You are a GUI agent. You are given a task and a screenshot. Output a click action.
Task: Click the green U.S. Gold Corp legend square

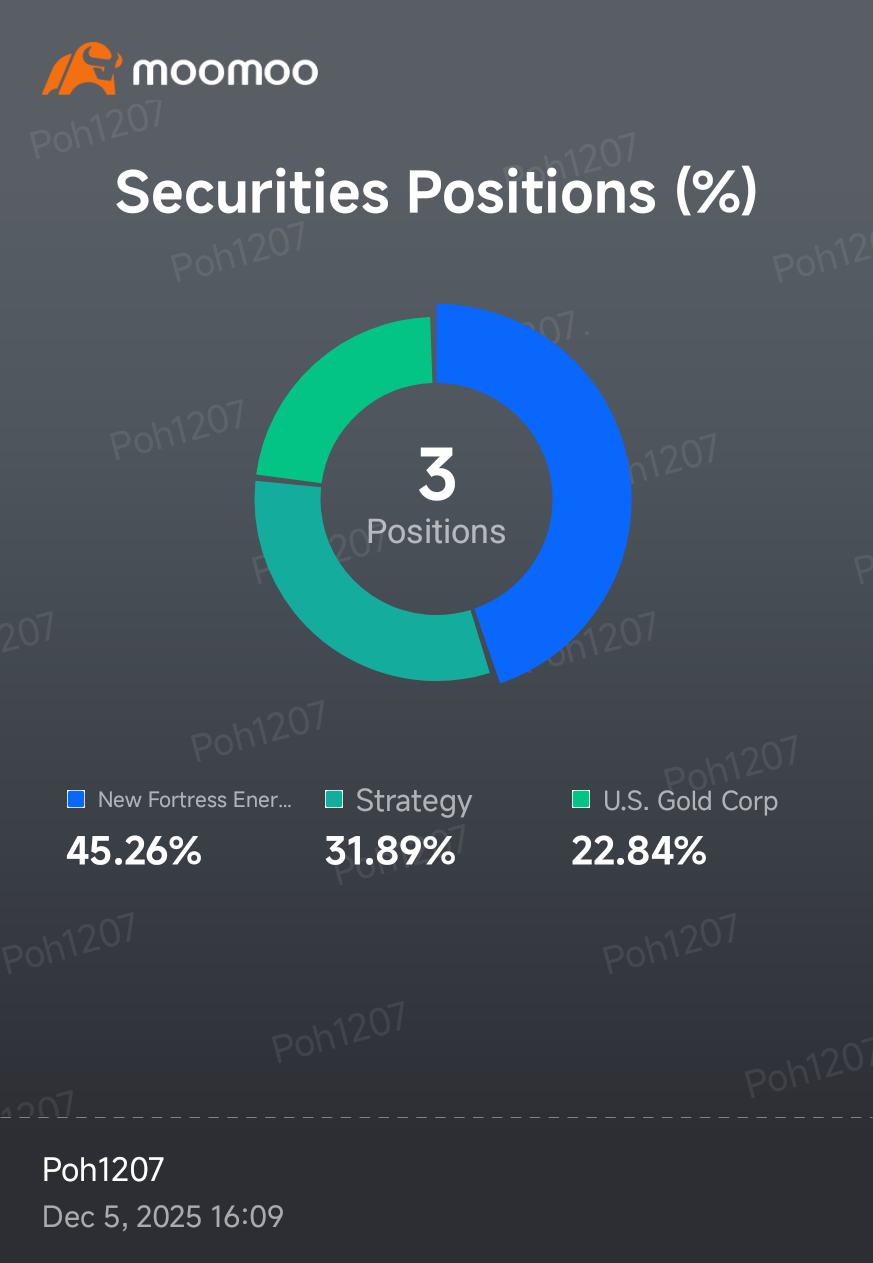[581, 799]
